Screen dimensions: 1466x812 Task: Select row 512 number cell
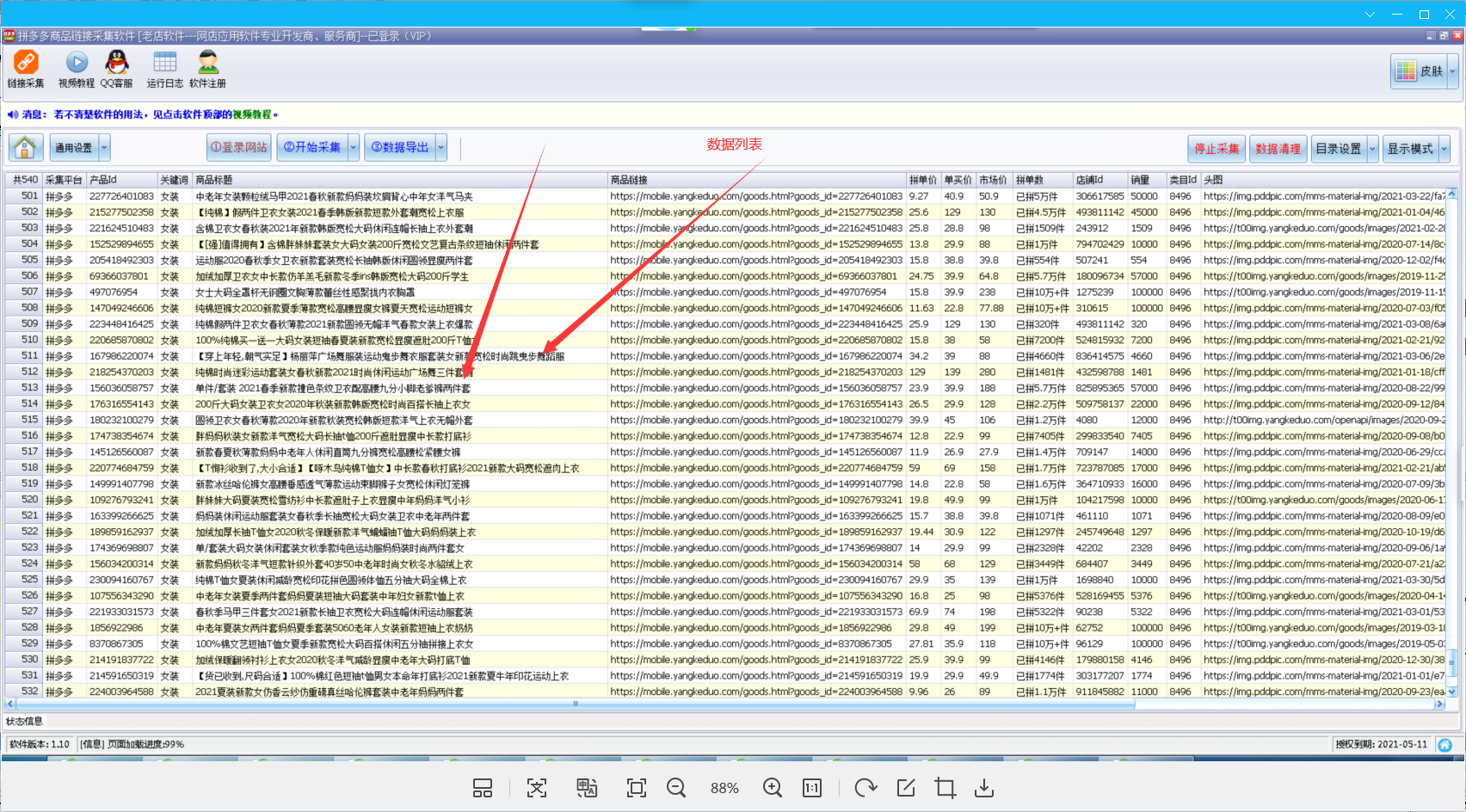point(24,372)
